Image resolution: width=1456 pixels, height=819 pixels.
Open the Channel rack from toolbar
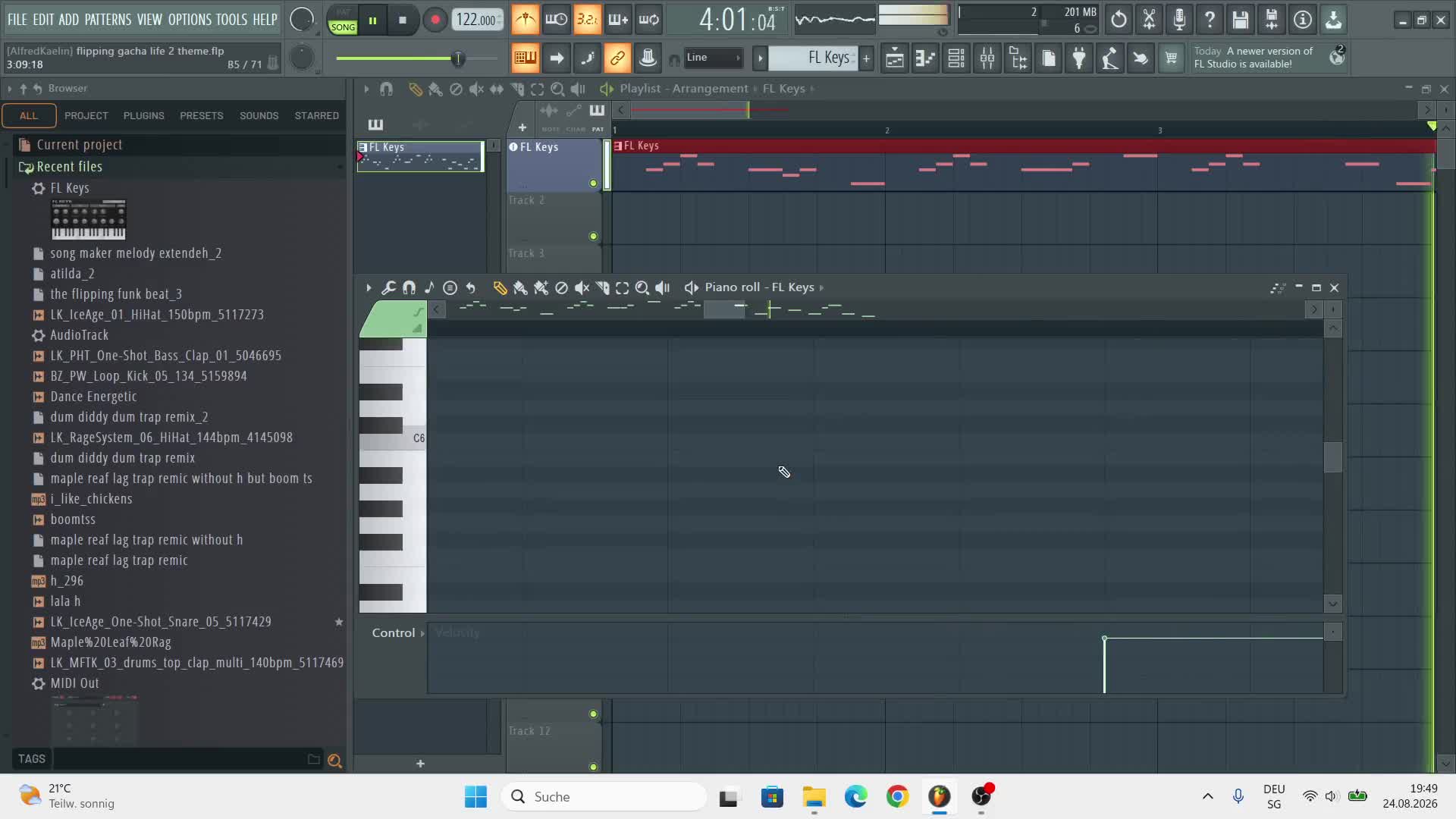tap(956, 58)
